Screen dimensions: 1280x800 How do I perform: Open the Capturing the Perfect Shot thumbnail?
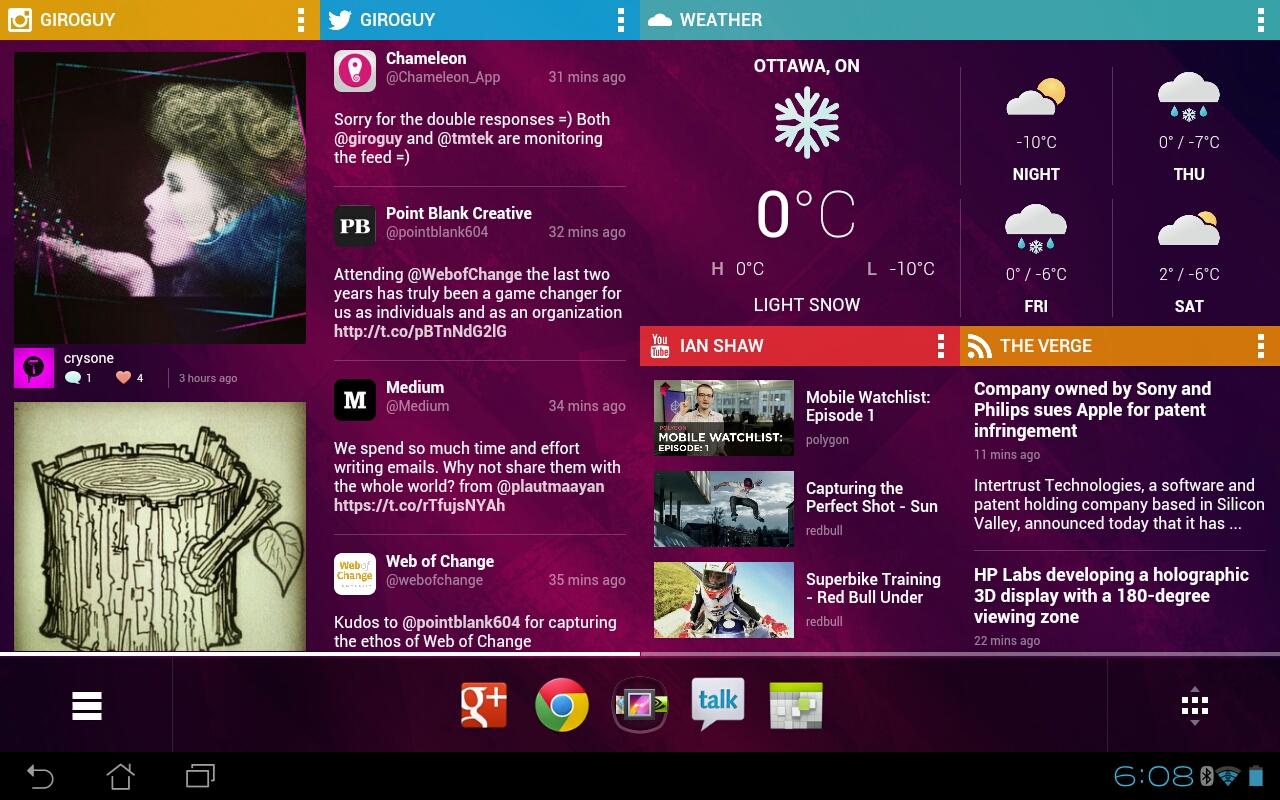pos(724,509)
